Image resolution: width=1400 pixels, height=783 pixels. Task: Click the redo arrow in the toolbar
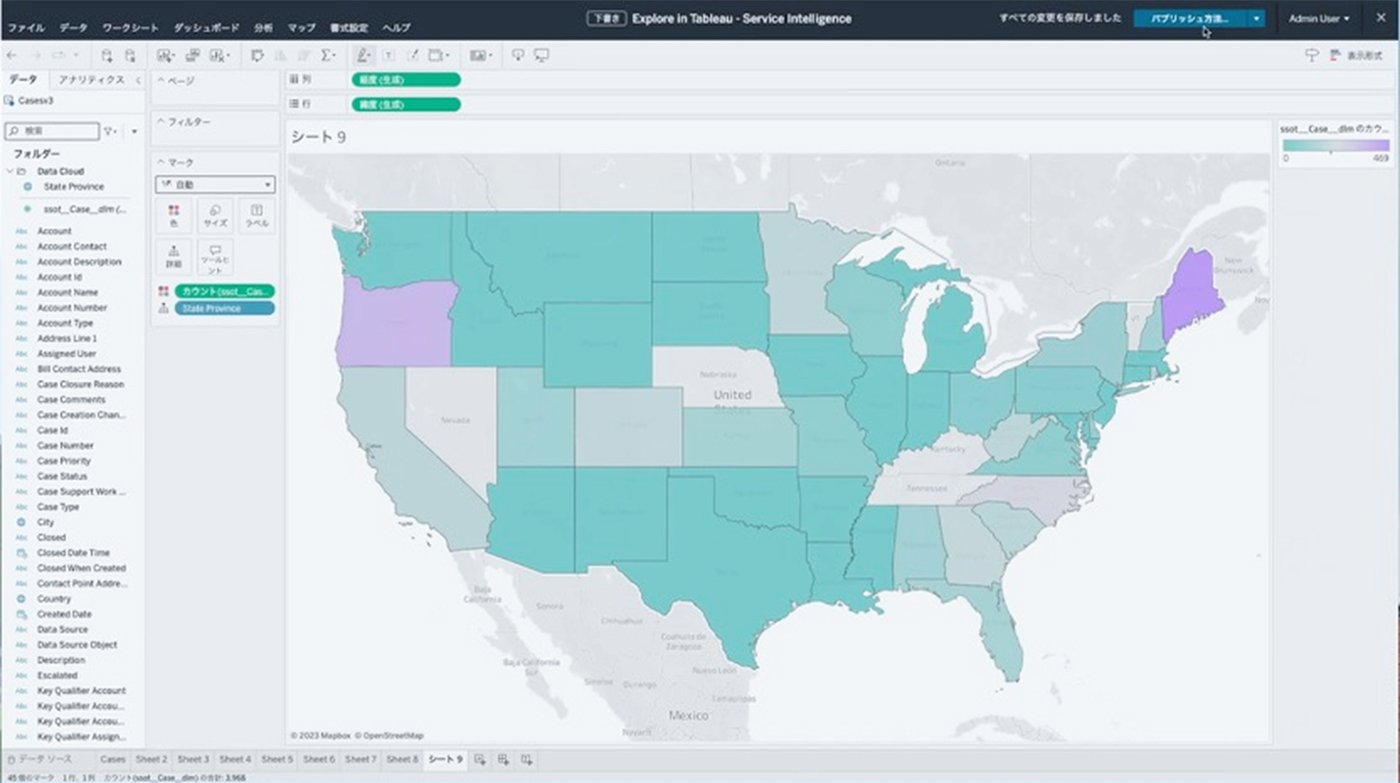tap(35, 56)
